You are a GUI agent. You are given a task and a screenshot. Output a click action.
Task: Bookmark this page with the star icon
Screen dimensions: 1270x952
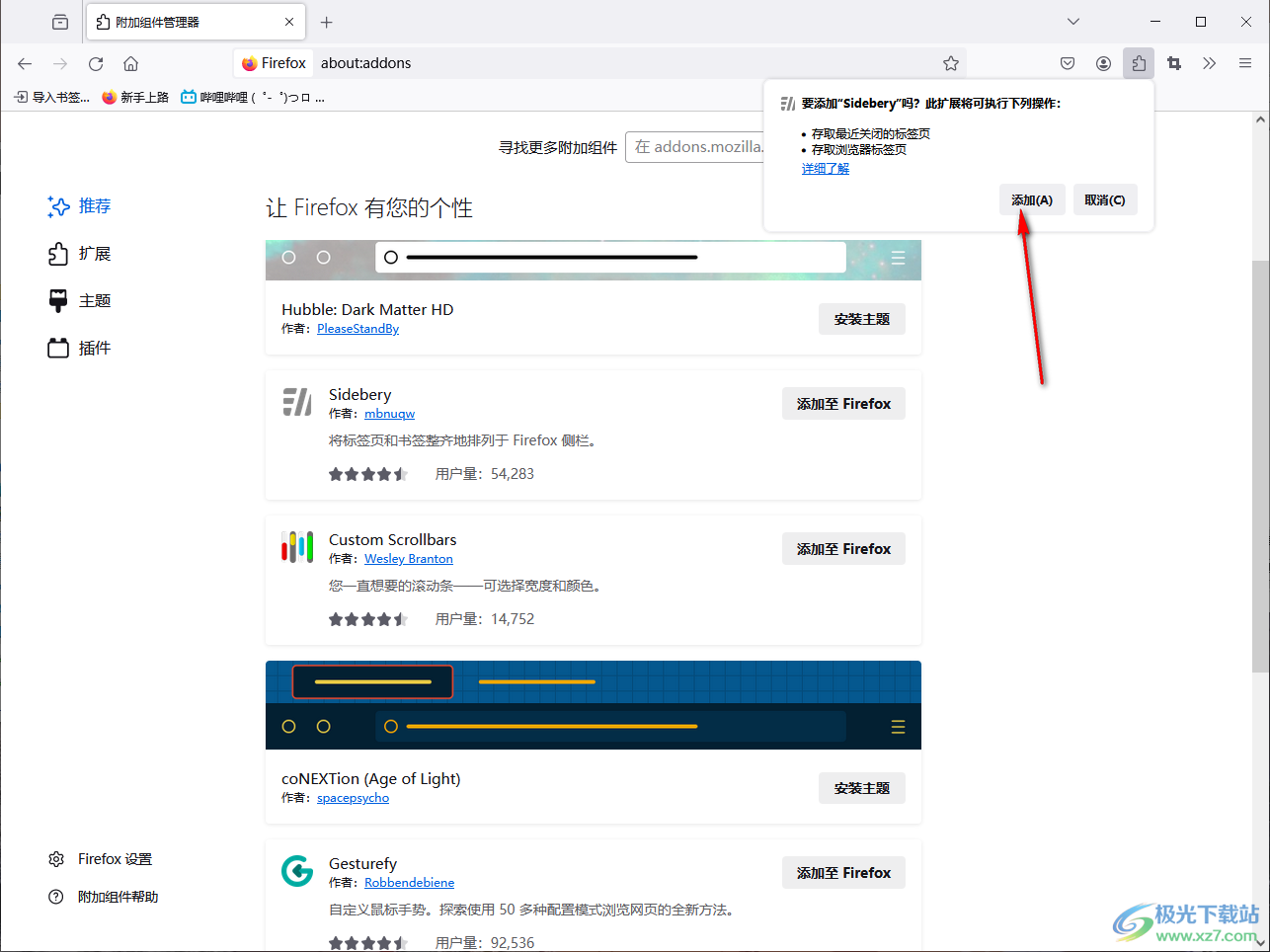tap(951, 63)
